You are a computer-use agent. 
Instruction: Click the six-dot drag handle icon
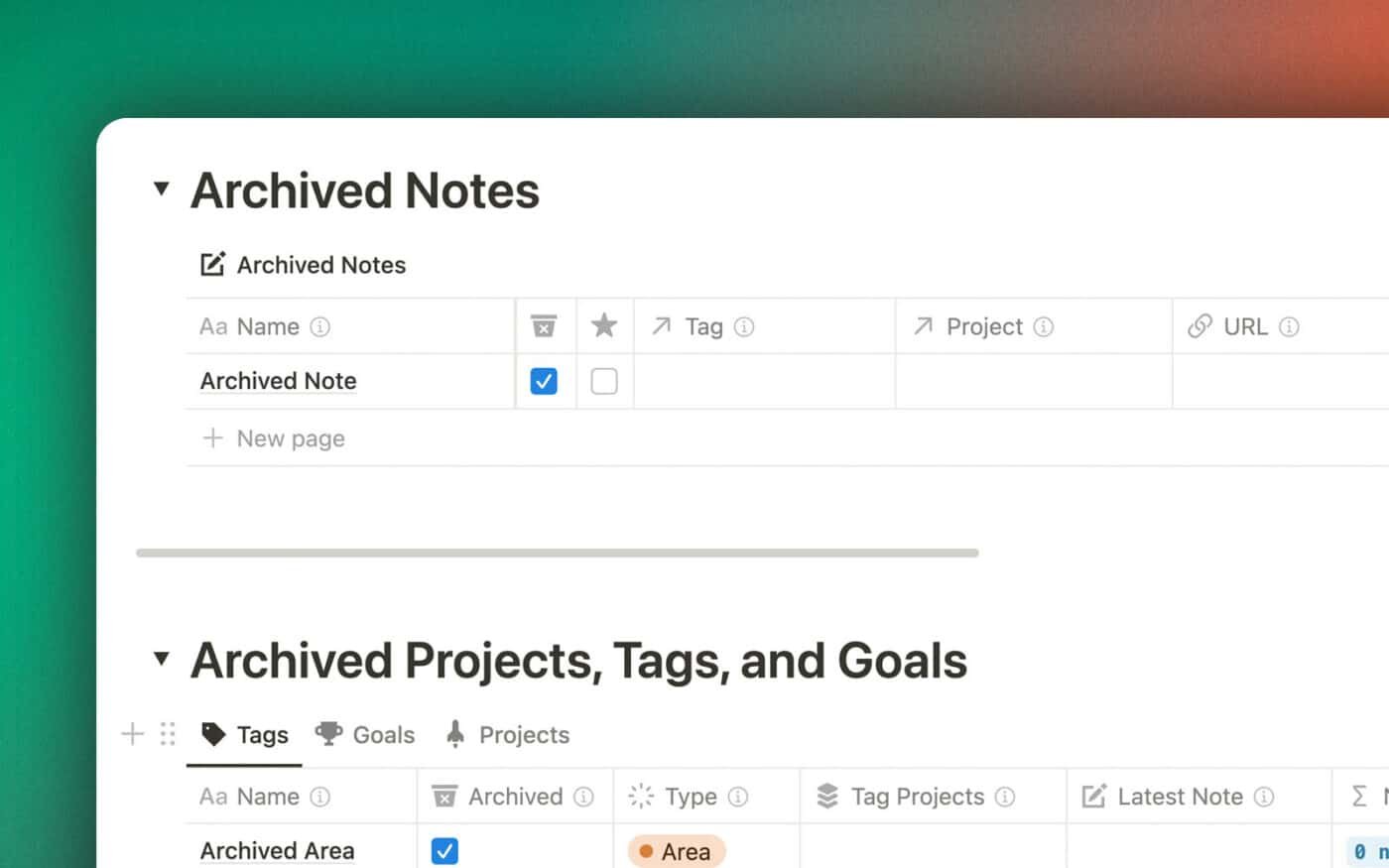[168, 734]
